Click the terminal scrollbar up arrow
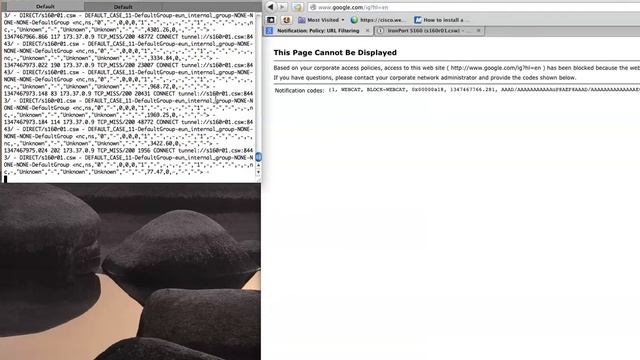Image resolution: width=640 pixels, height=360 pixels. point(258,165)
